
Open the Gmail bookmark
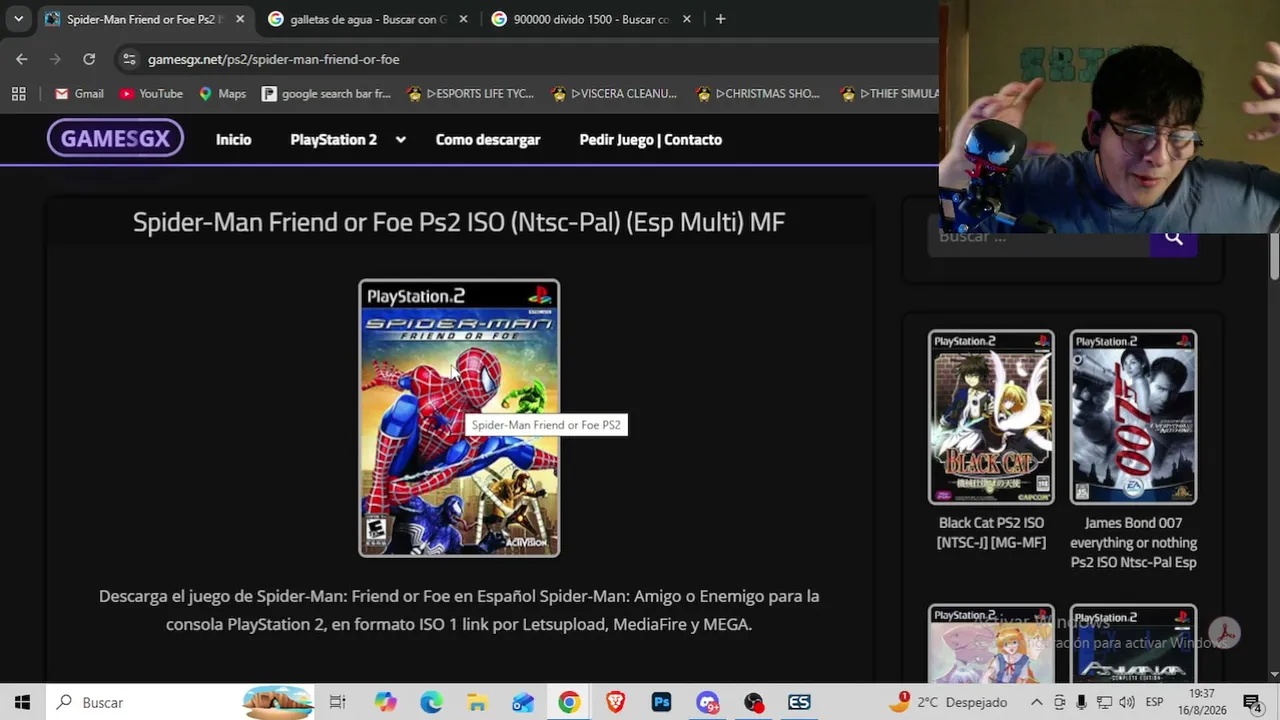(x=79, y=93)
